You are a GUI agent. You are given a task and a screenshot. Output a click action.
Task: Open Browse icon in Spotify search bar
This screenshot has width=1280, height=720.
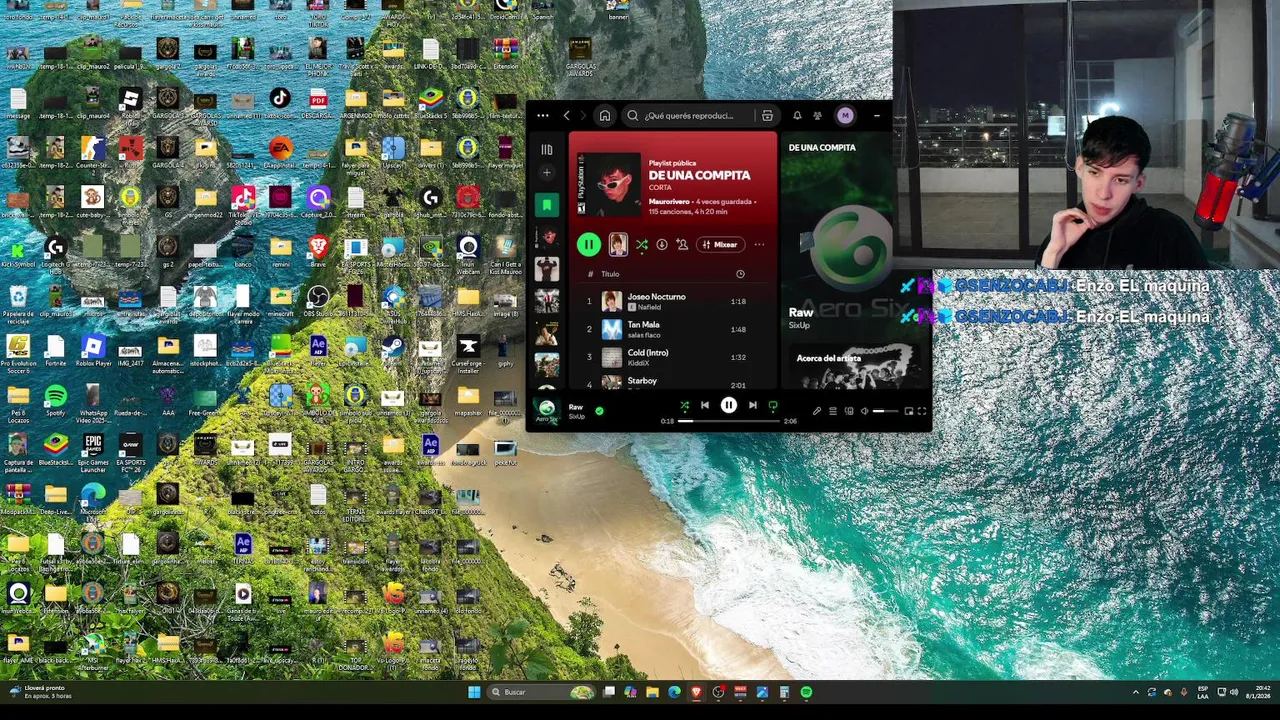pos(767,116)
